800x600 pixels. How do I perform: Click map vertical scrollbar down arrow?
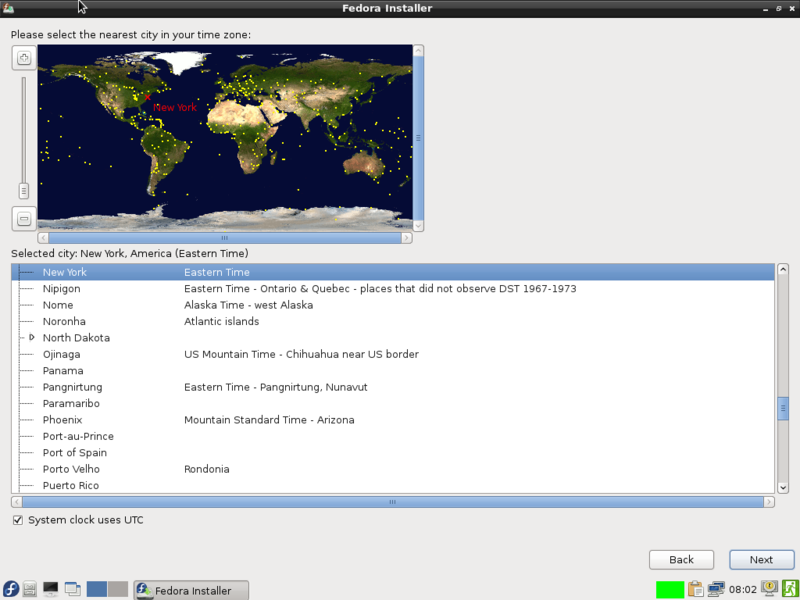[x=418, y=226]
